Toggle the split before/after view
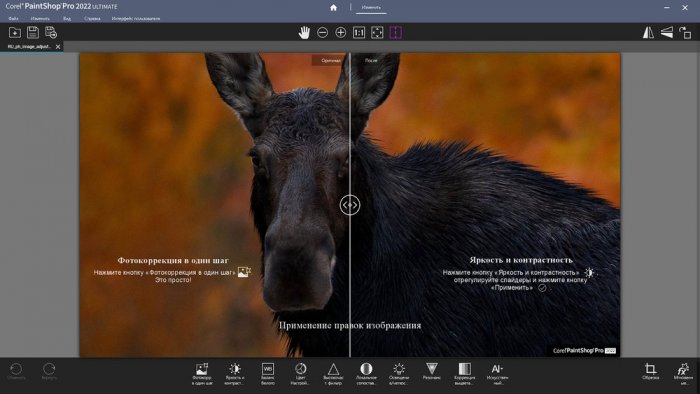 point(396,33)
